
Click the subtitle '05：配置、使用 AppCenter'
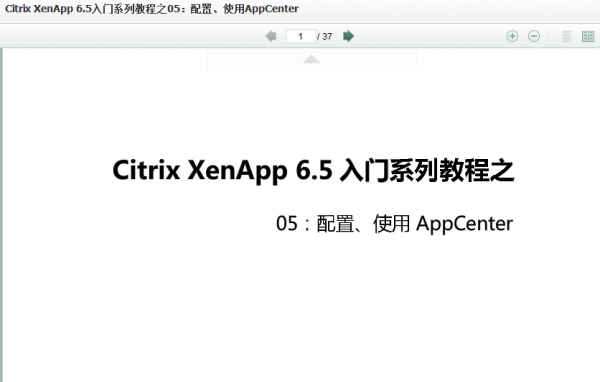click(394, 224)
